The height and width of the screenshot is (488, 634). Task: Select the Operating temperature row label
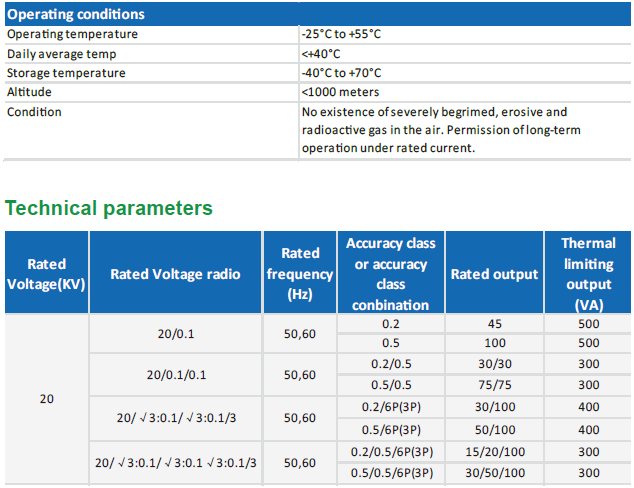(72, 34)
